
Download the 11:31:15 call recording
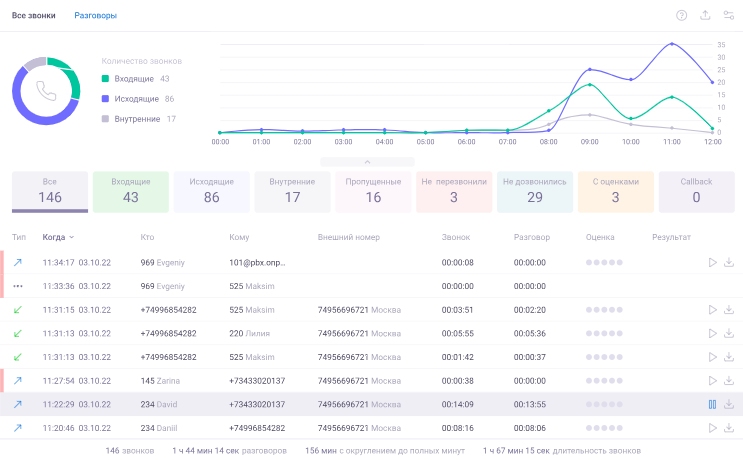coord(729,310)
